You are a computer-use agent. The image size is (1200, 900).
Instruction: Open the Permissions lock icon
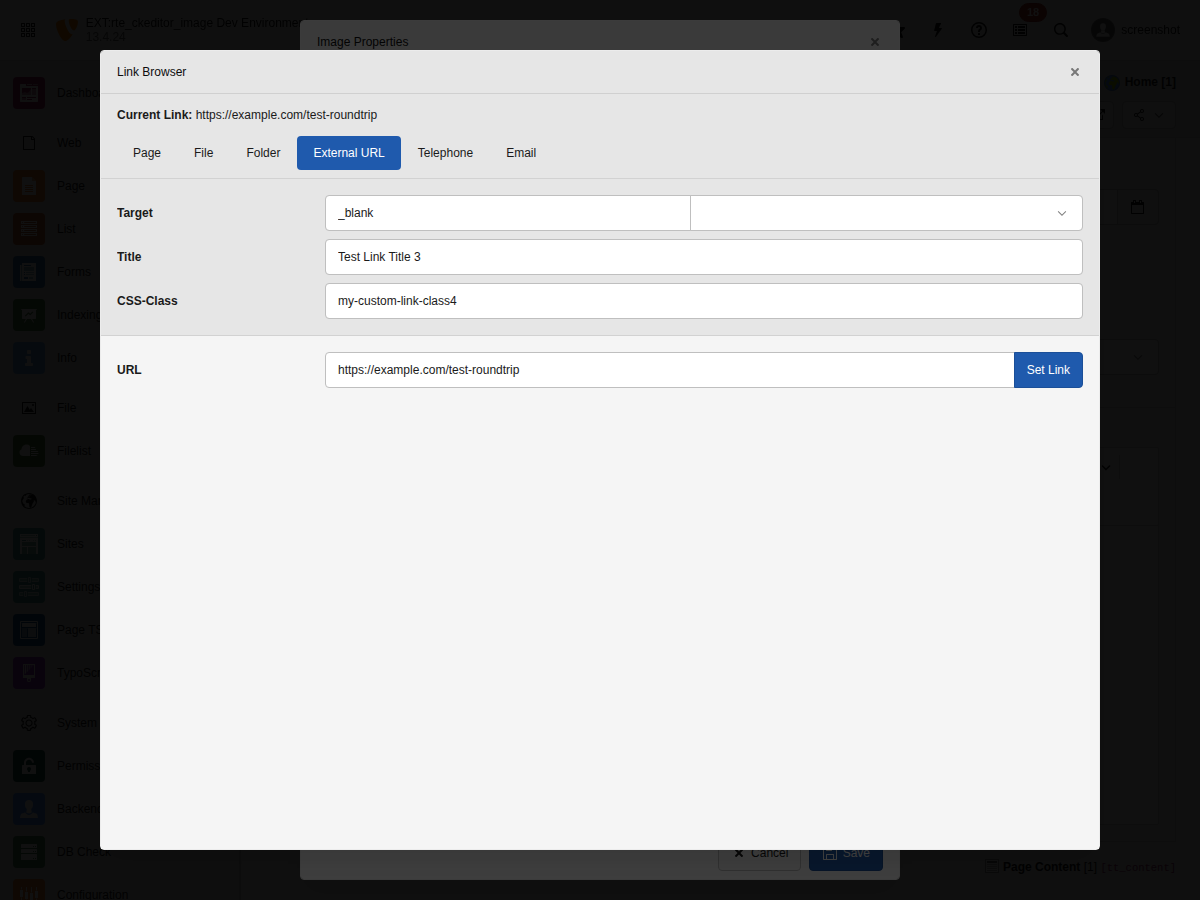tap(29, 765)
